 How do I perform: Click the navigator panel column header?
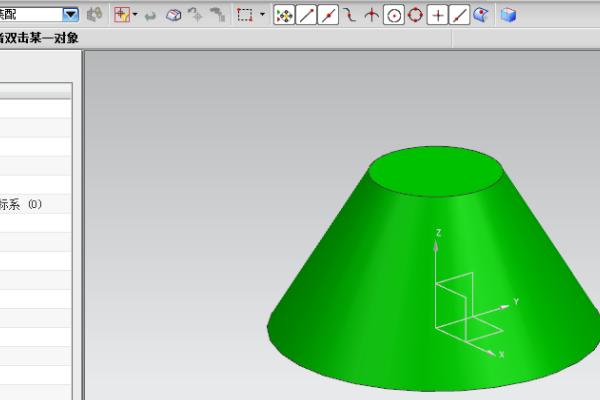click(36, 91)
